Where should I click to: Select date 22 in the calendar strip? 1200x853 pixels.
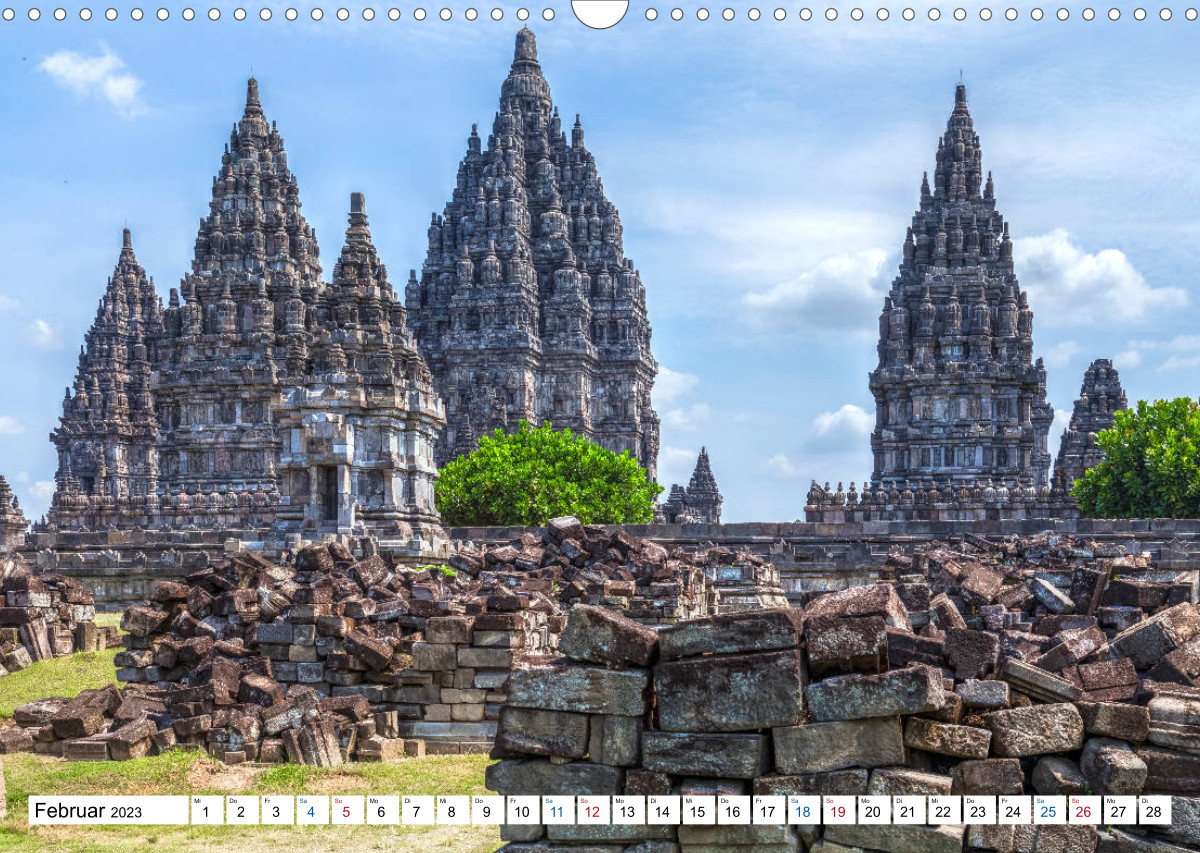[x=943, y=810]
